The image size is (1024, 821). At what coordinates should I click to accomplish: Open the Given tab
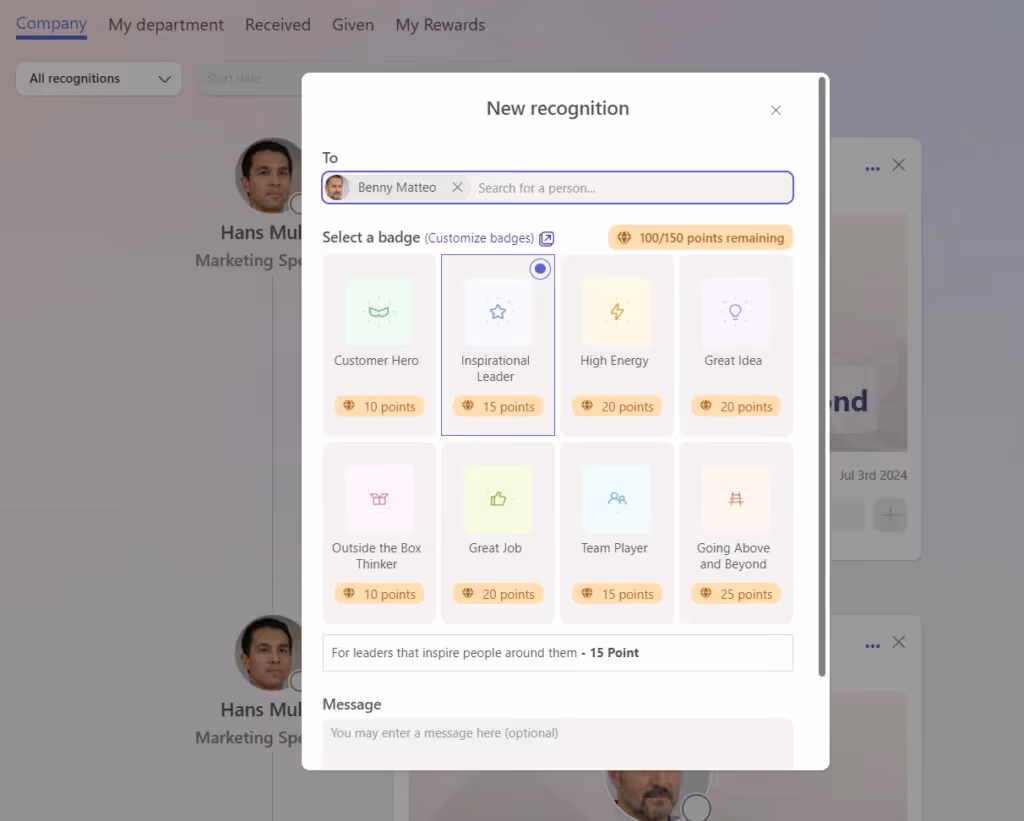click(353, 25)
